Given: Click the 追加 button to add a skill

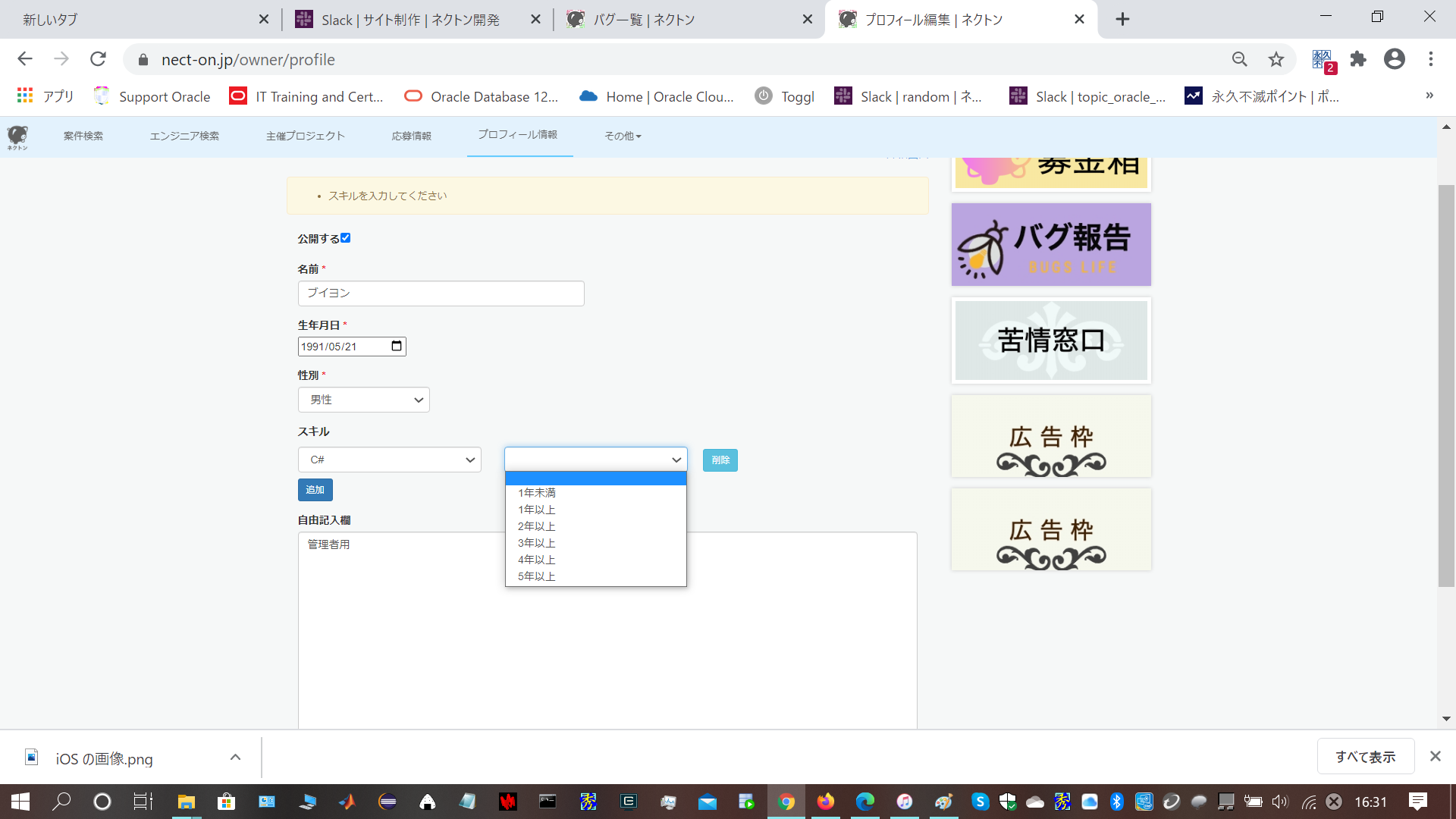Looking at the screenshot, I should pos(315,490).
